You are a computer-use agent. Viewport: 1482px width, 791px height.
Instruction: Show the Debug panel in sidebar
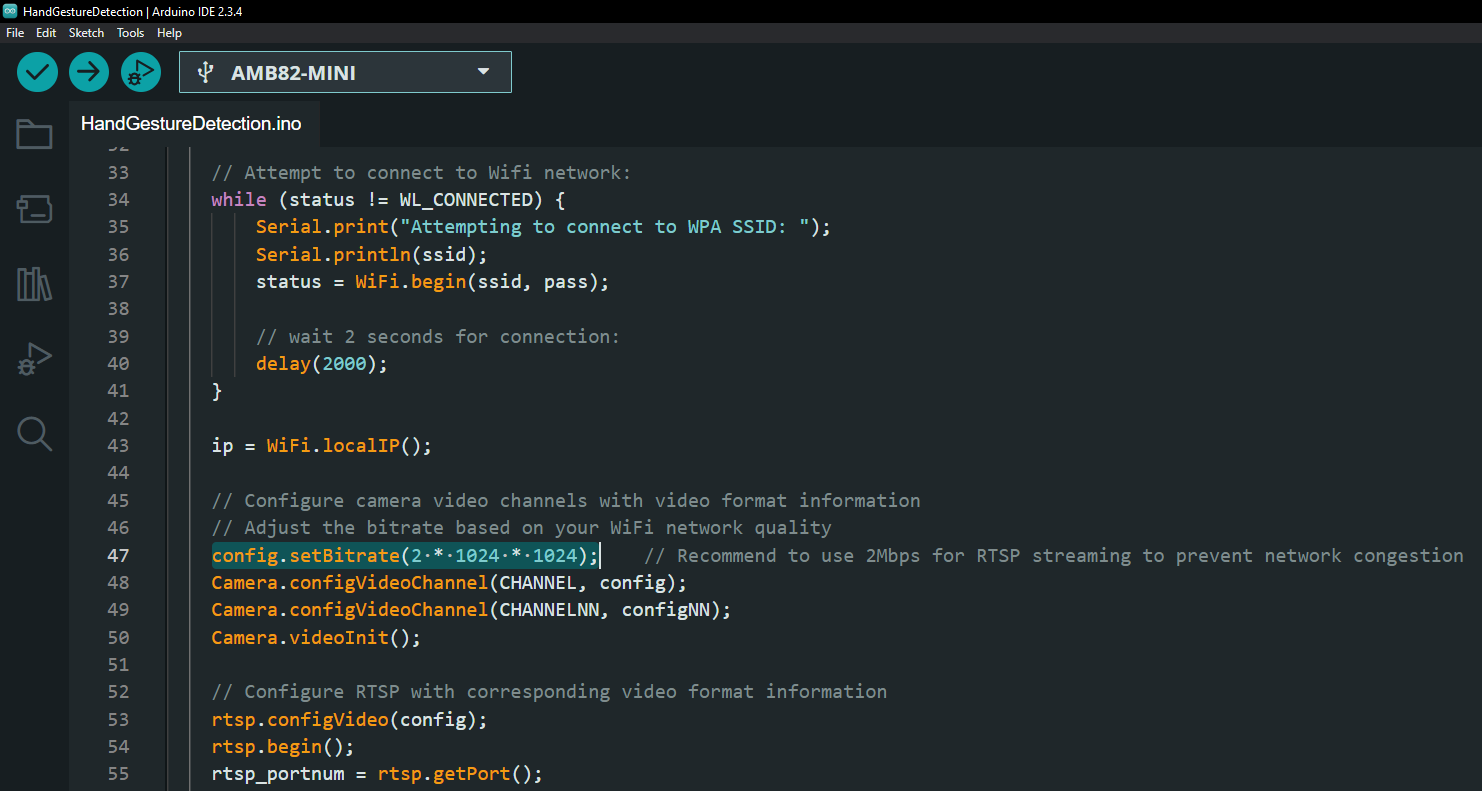(34, 359)
